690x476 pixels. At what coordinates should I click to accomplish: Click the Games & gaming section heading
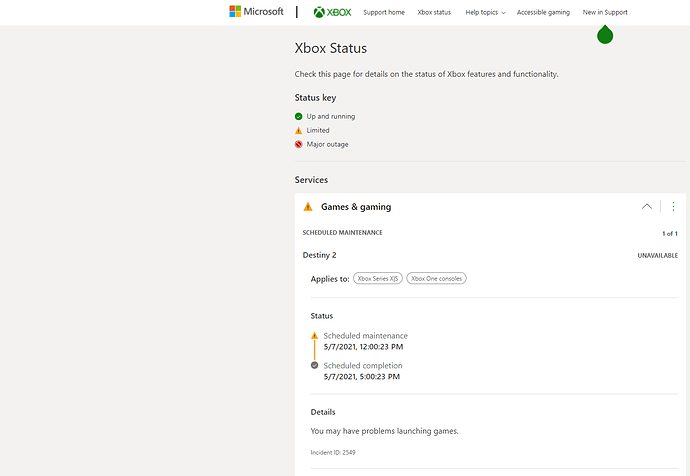(356, 207)
